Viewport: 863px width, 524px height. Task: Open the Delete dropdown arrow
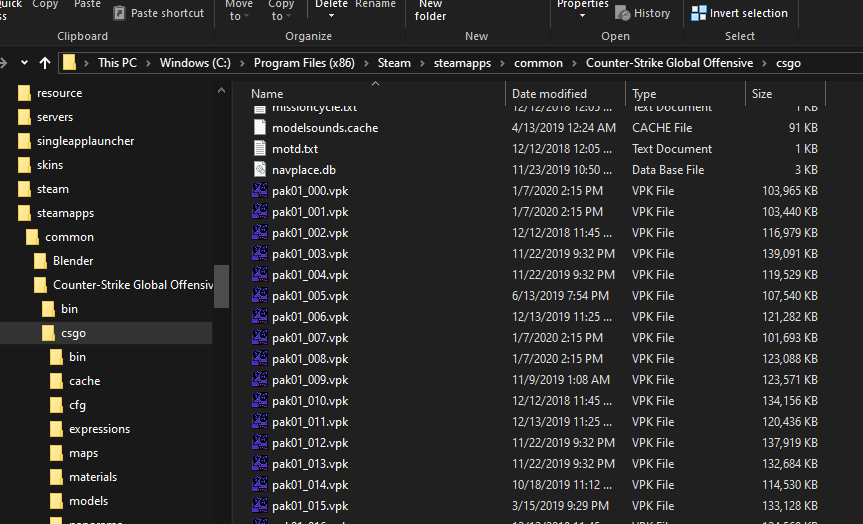331,16
